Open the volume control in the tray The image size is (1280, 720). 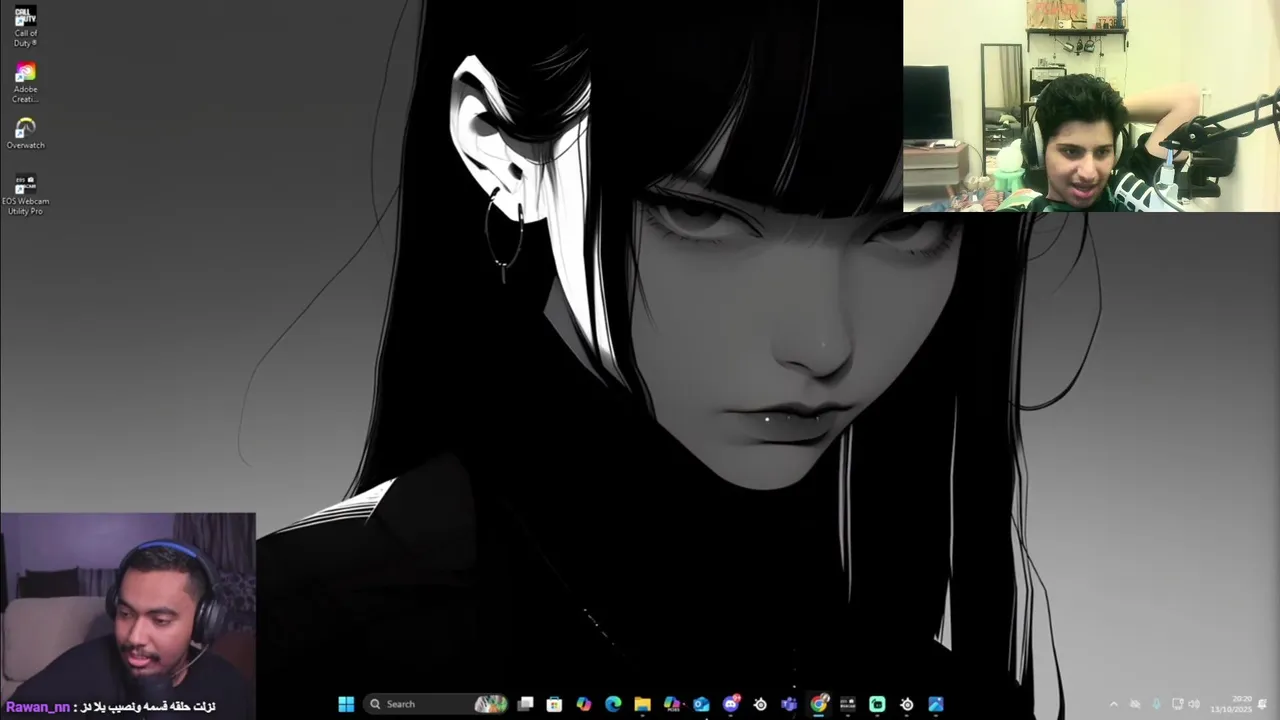[1195, 704]
